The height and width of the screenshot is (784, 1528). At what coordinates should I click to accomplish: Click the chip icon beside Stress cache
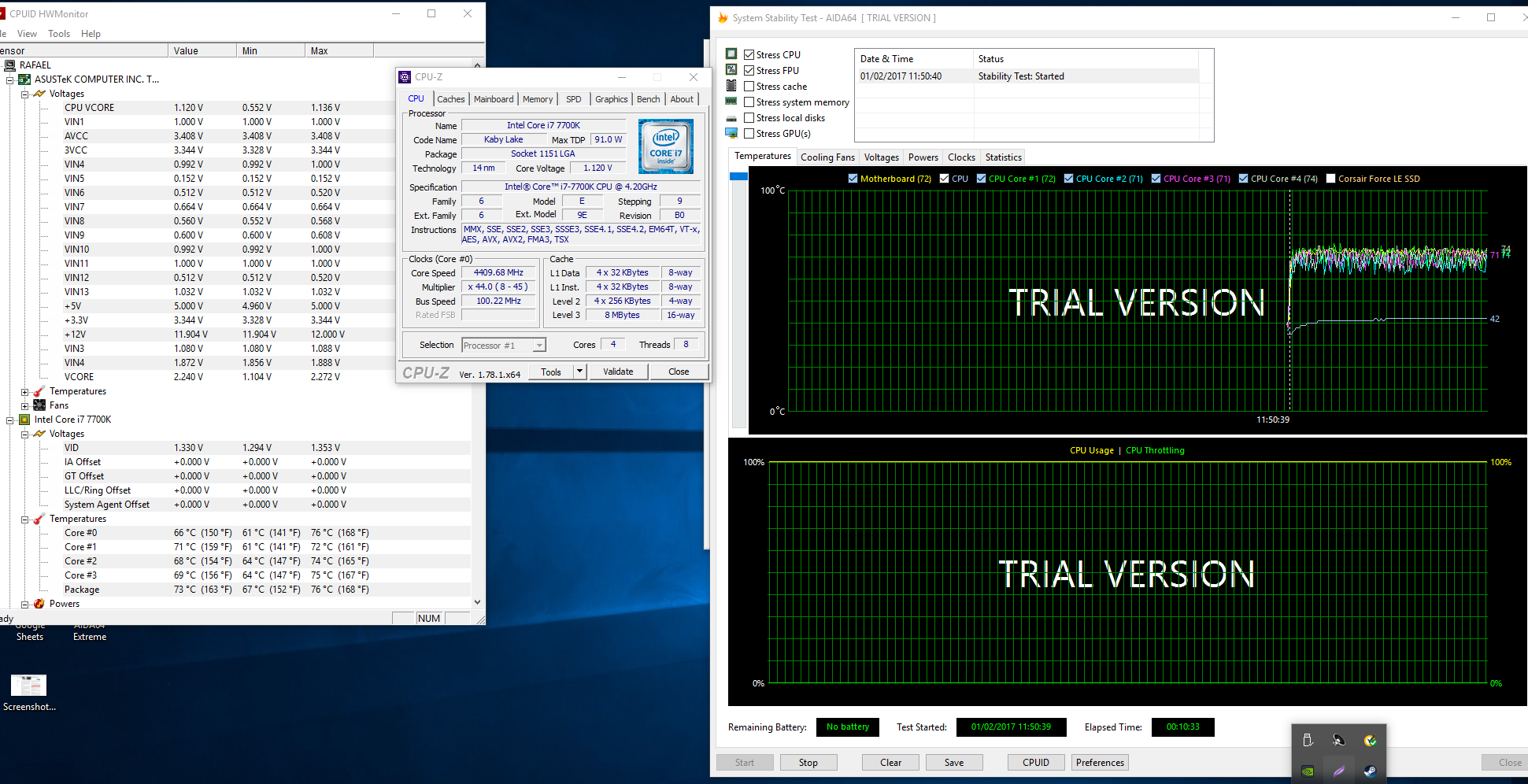coord(731,85)
